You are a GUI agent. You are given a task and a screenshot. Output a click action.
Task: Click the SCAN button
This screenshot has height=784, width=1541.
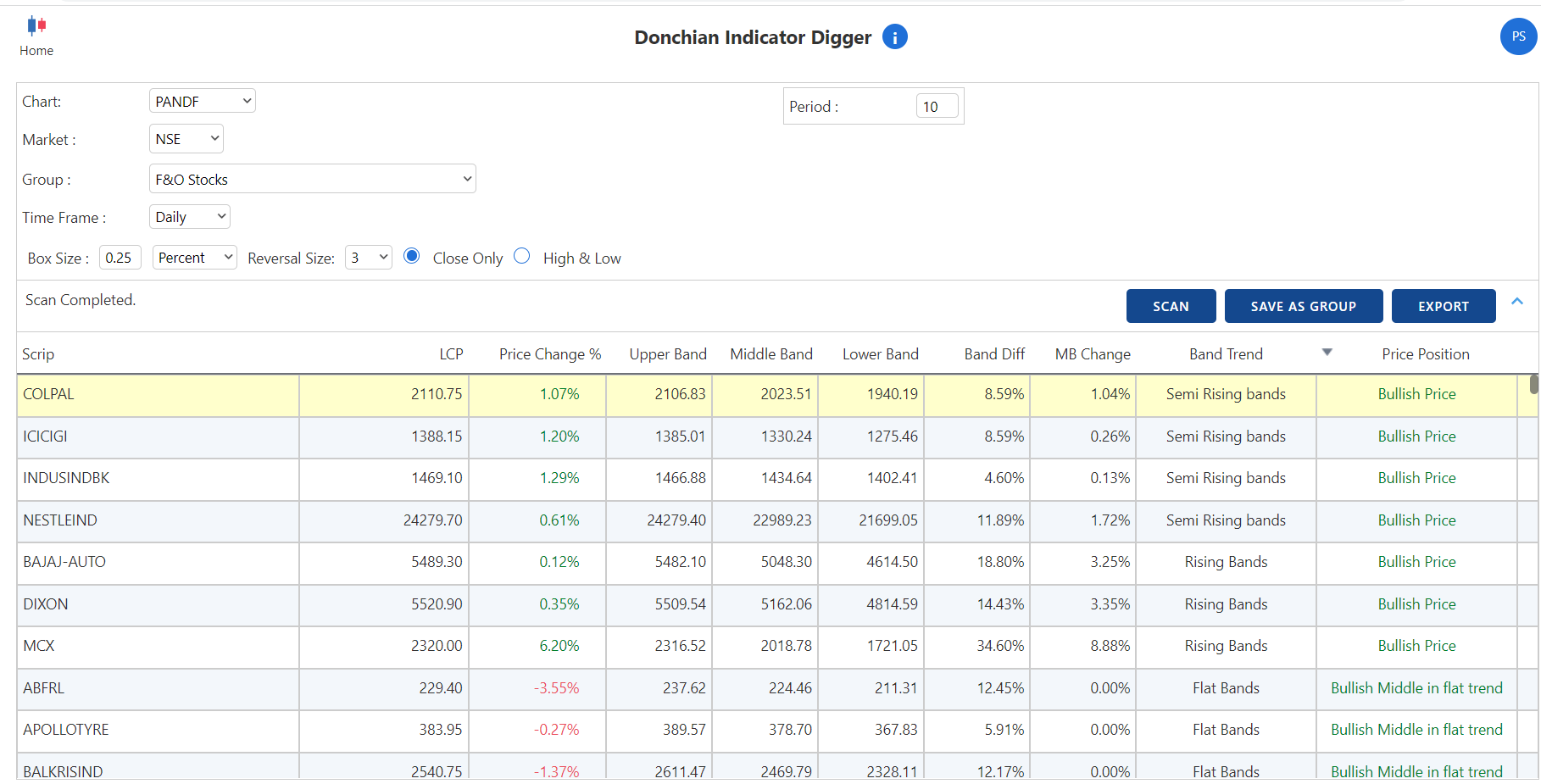point(1171,306)
